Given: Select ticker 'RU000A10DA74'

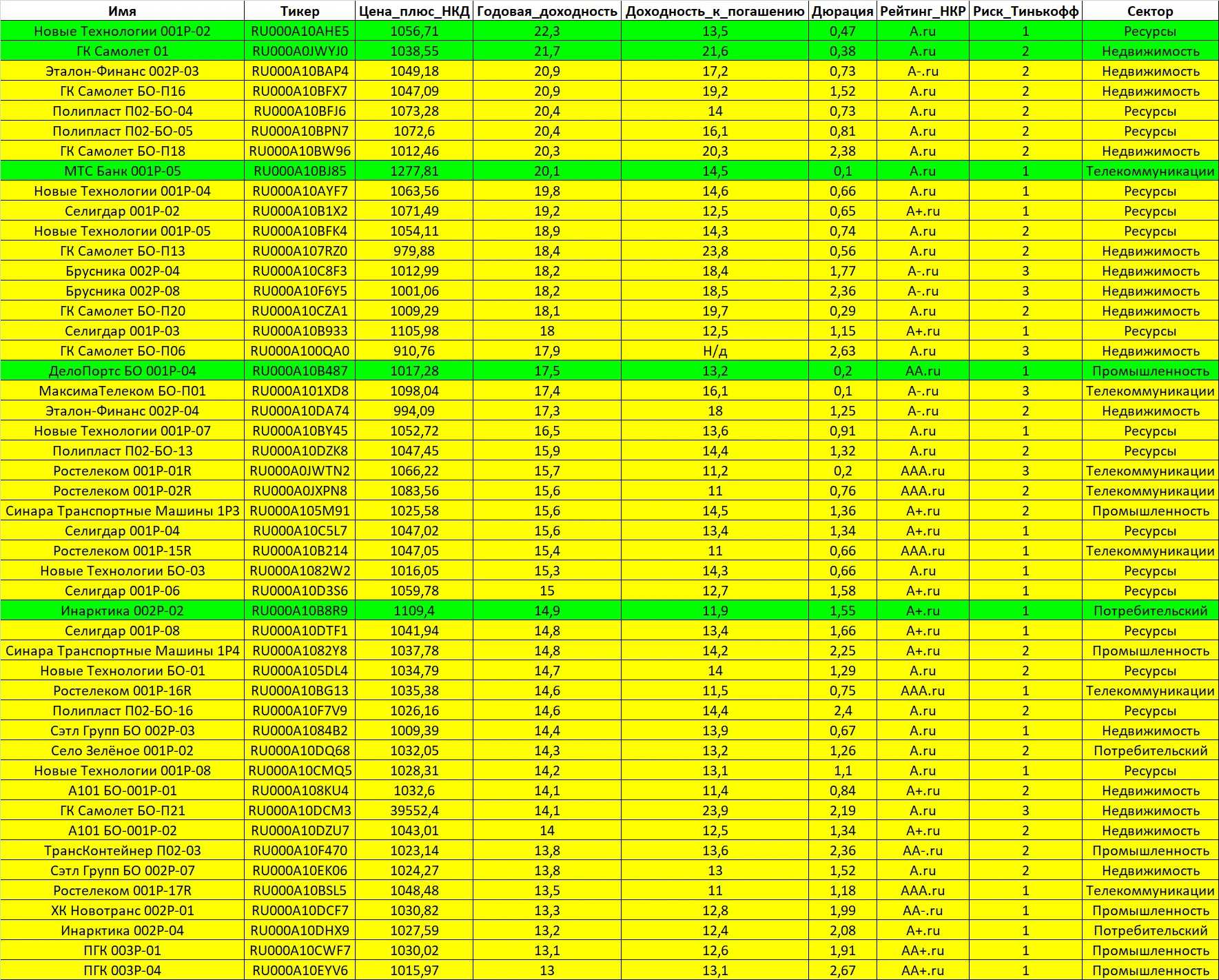Looking at the screenshot, I should 300,411.
